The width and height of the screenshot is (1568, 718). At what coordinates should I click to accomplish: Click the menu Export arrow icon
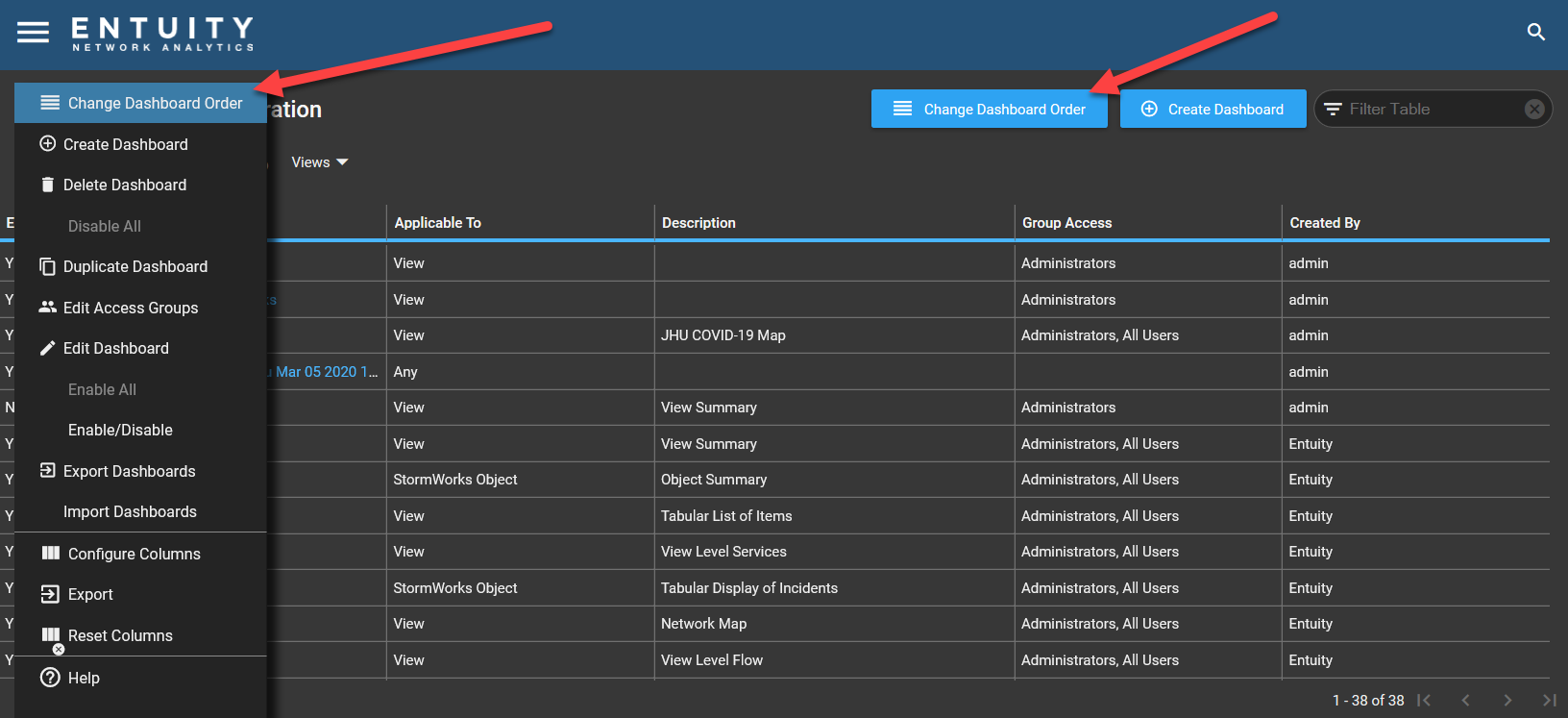[50, 594]
